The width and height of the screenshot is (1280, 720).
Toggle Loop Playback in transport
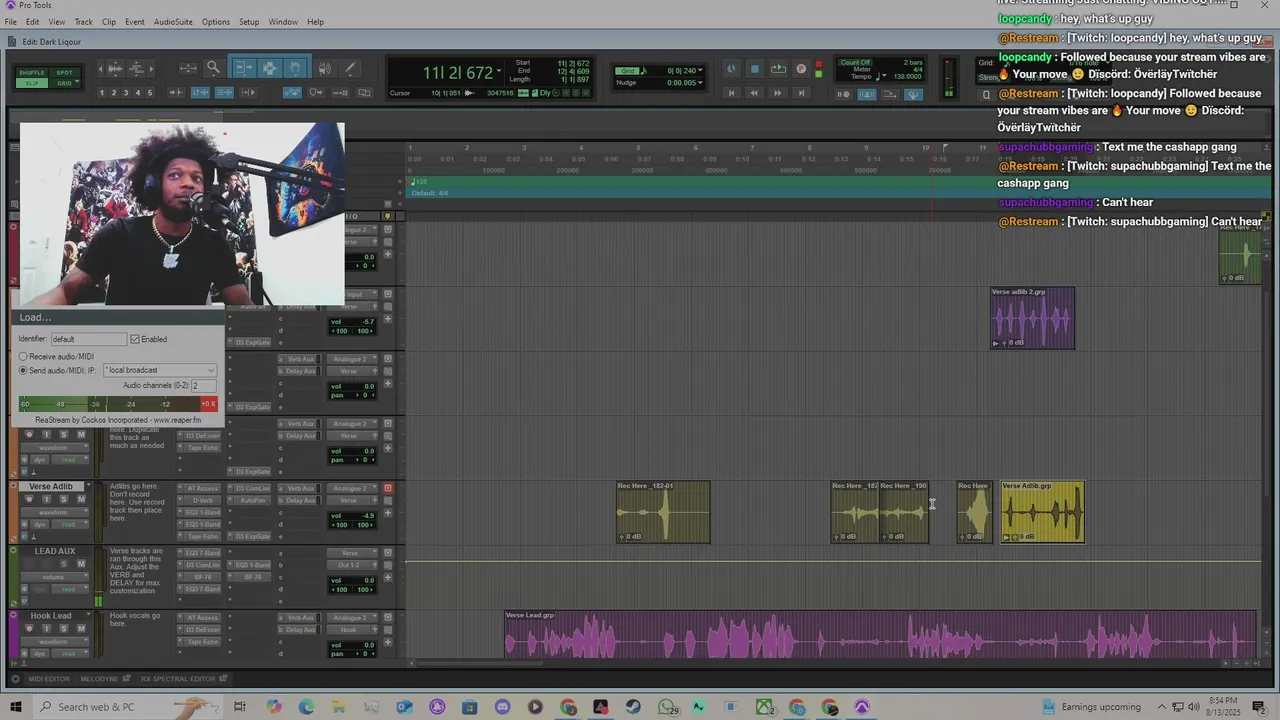coord(778,69)
